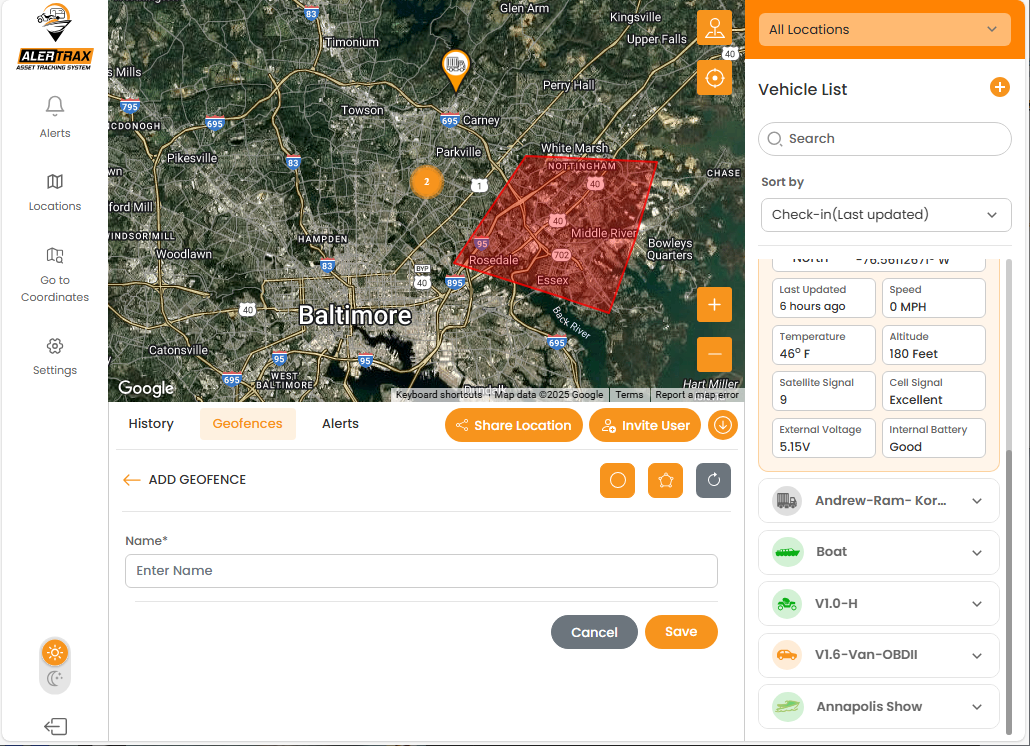Click the Internal Battery Good cell
This screenshot has height=746, width=1030.
(933, 438)
